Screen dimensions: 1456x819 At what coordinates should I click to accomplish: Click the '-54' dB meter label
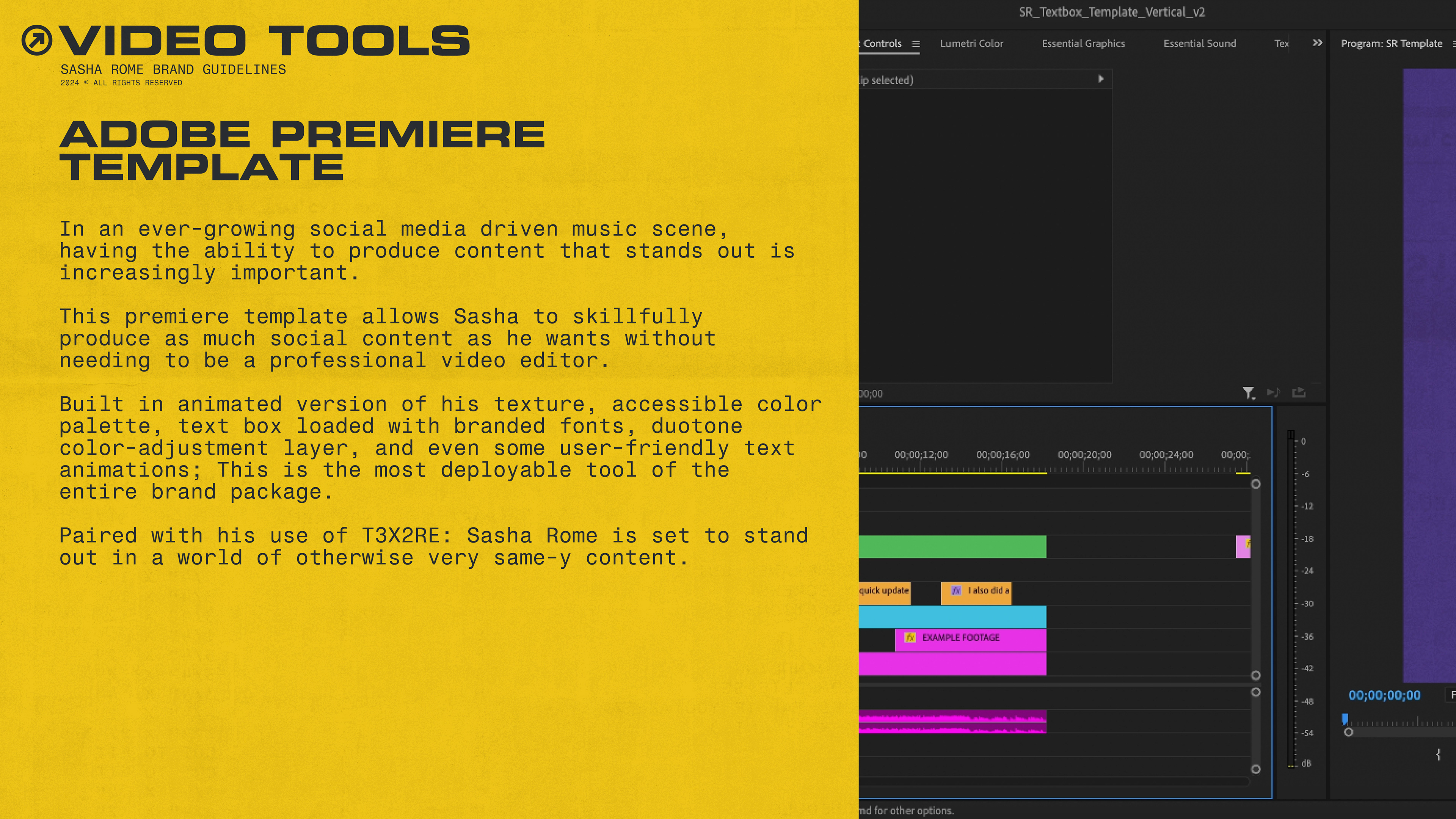(x=1307, y=734)
